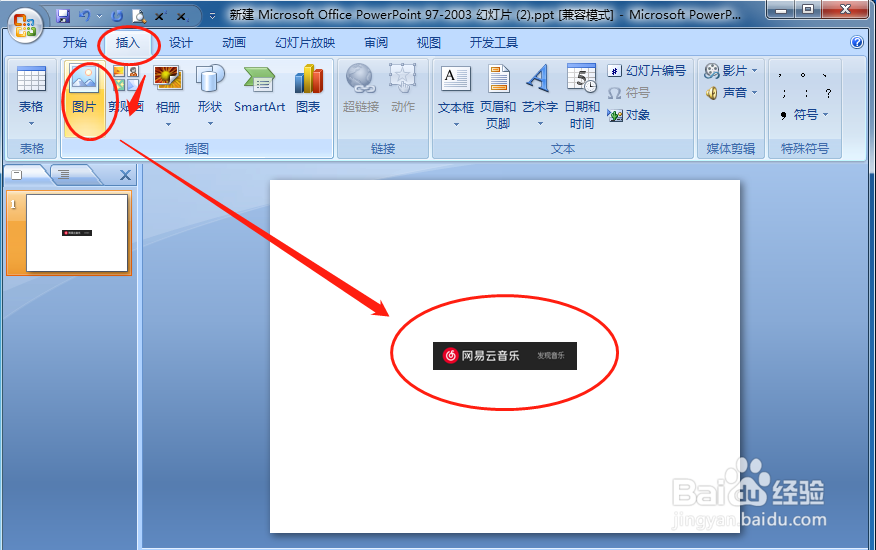Expand the 艺术字 dropdown arrow
This screenshot has height=550, width=876.
pos(540,124)
